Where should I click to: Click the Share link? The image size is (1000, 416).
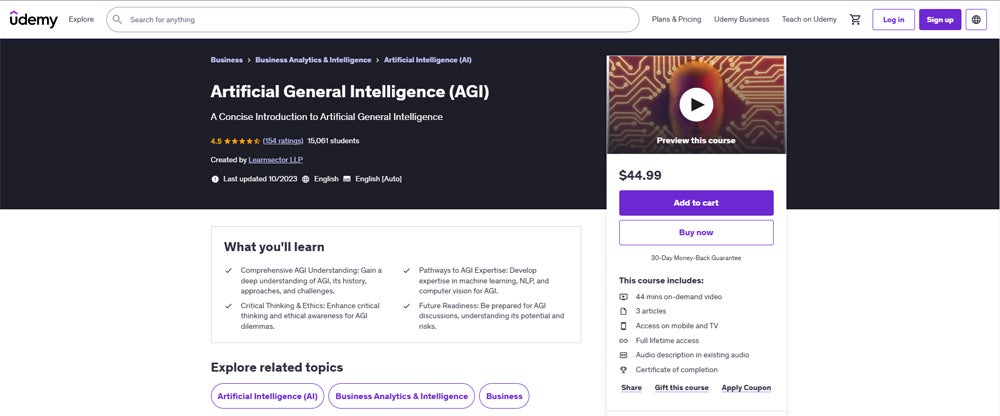(631, 388)
